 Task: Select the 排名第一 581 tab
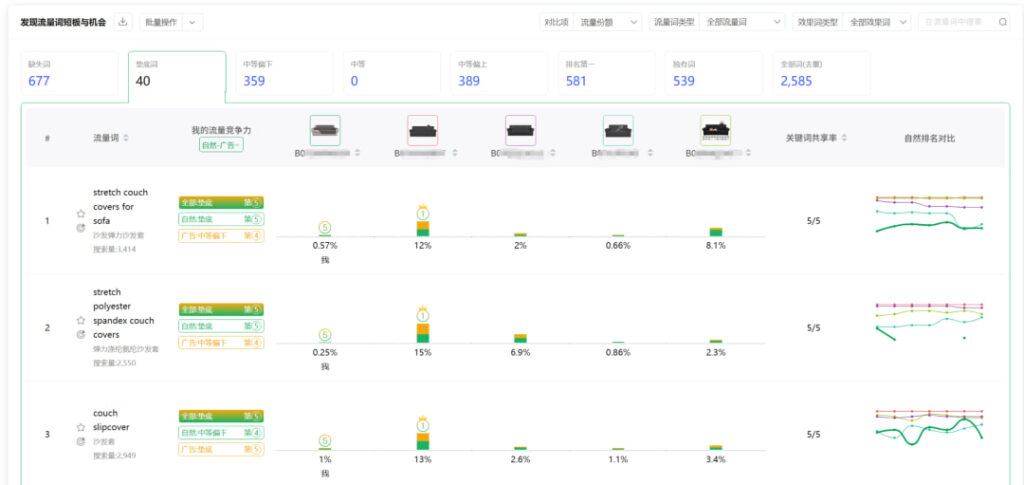point(605,74)
